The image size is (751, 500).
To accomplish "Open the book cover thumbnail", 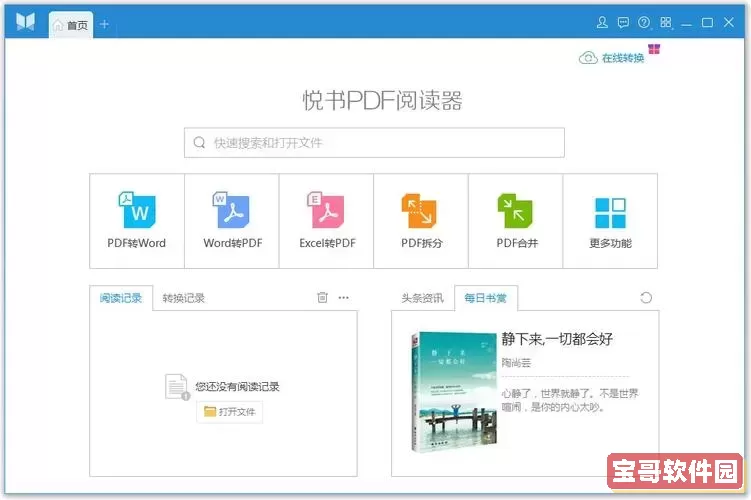I will pyautogui.click(x=454, y=391).
